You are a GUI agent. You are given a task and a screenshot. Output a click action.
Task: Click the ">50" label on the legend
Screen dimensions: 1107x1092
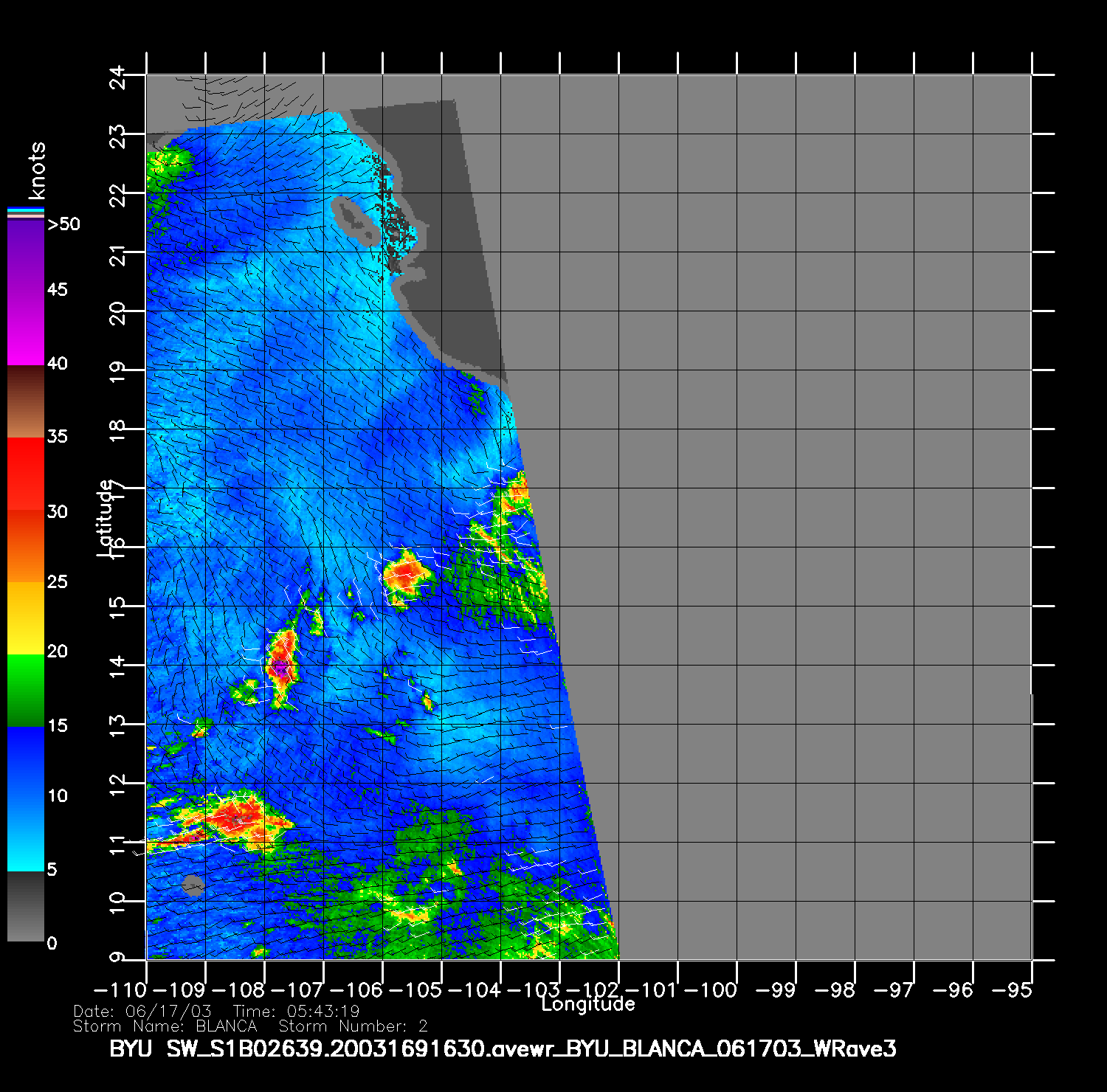coord(63,224)
